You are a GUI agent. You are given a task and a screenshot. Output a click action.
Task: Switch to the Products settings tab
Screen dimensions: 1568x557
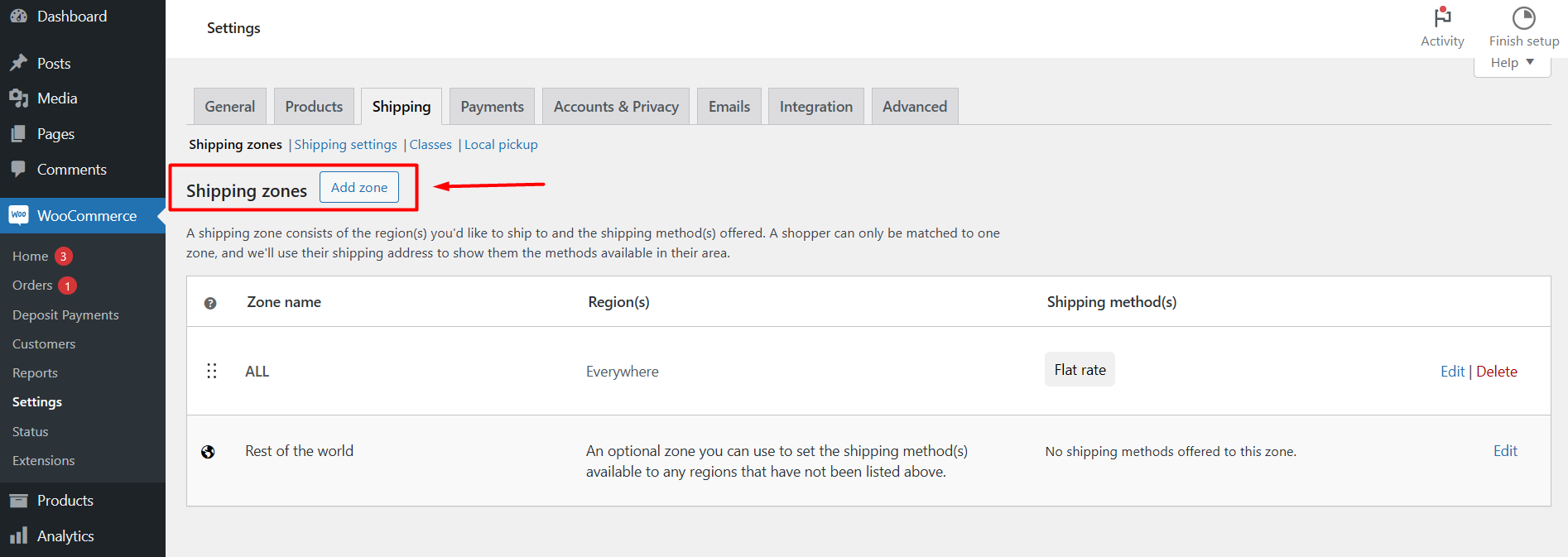point(314,106)
